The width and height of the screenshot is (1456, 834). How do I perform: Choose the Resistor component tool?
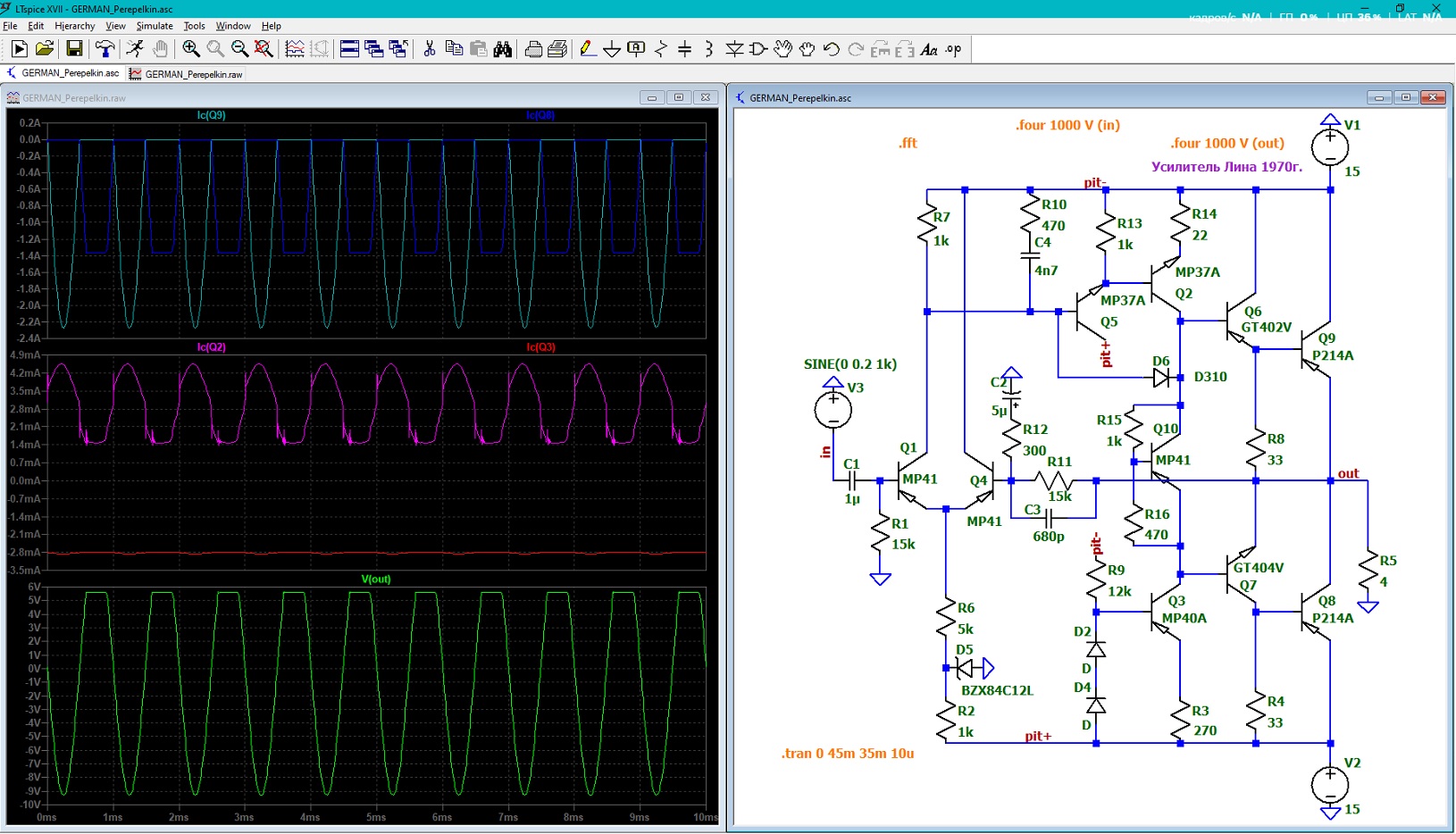pyautogui.click(x=661, y=49)
